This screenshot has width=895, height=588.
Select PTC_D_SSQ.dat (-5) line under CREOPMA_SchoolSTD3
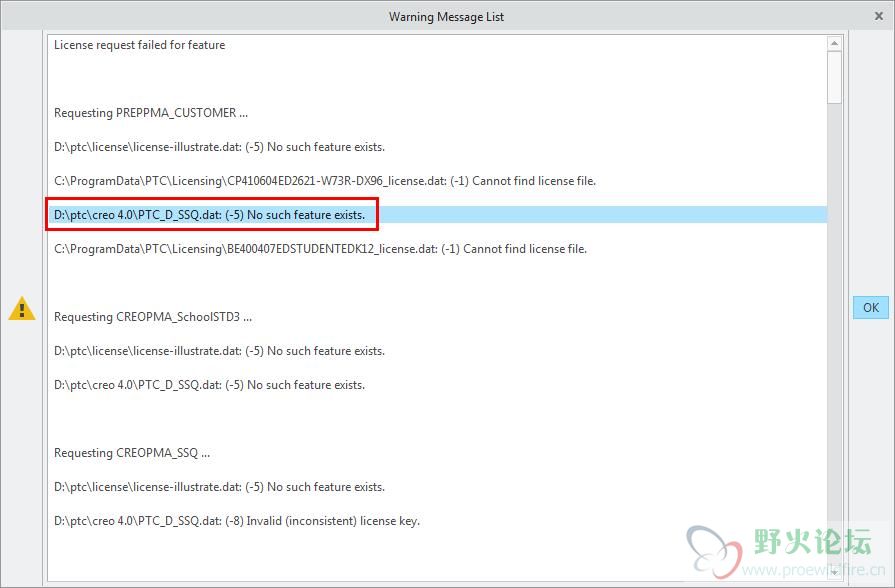click(x=209, y=385)
